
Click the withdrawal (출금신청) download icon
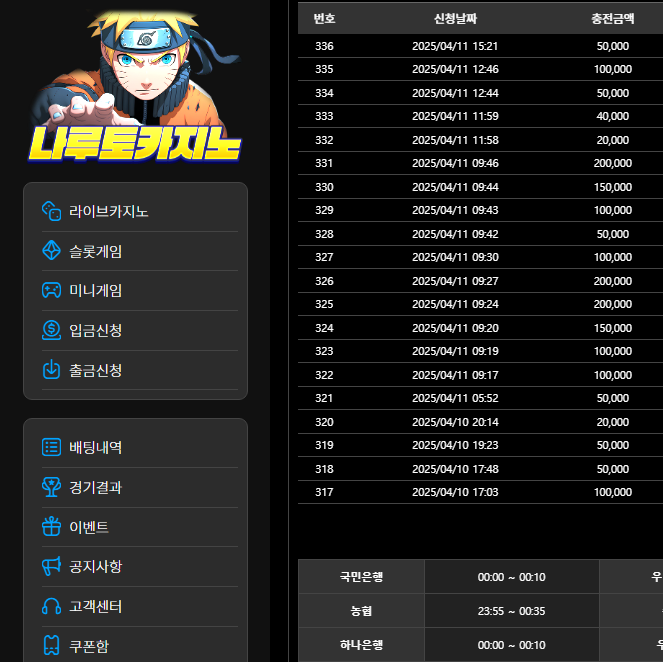51,370
